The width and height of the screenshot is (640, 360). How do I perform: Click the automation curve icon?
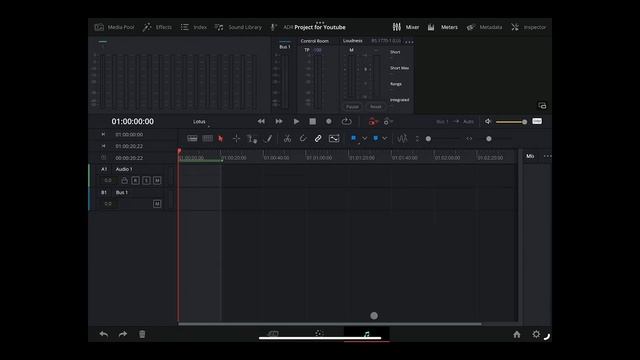(x=334, y=139)
